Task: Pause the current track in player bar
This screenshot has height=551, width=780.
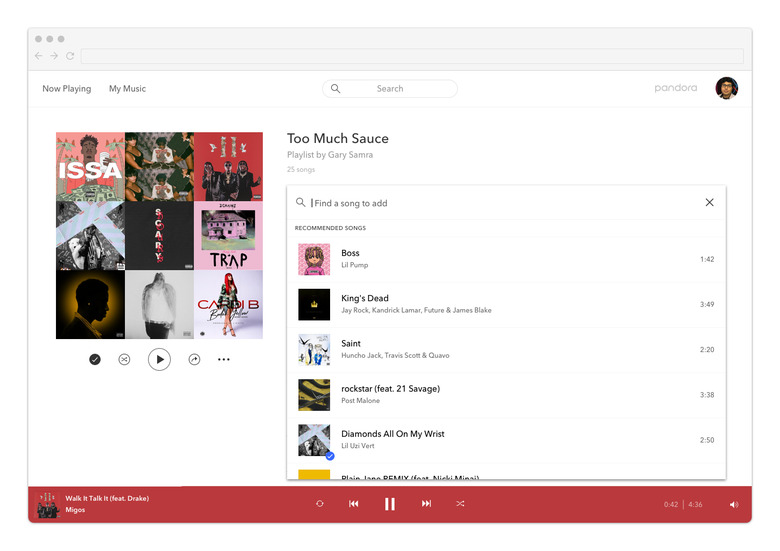Action: tap(390, 504)
